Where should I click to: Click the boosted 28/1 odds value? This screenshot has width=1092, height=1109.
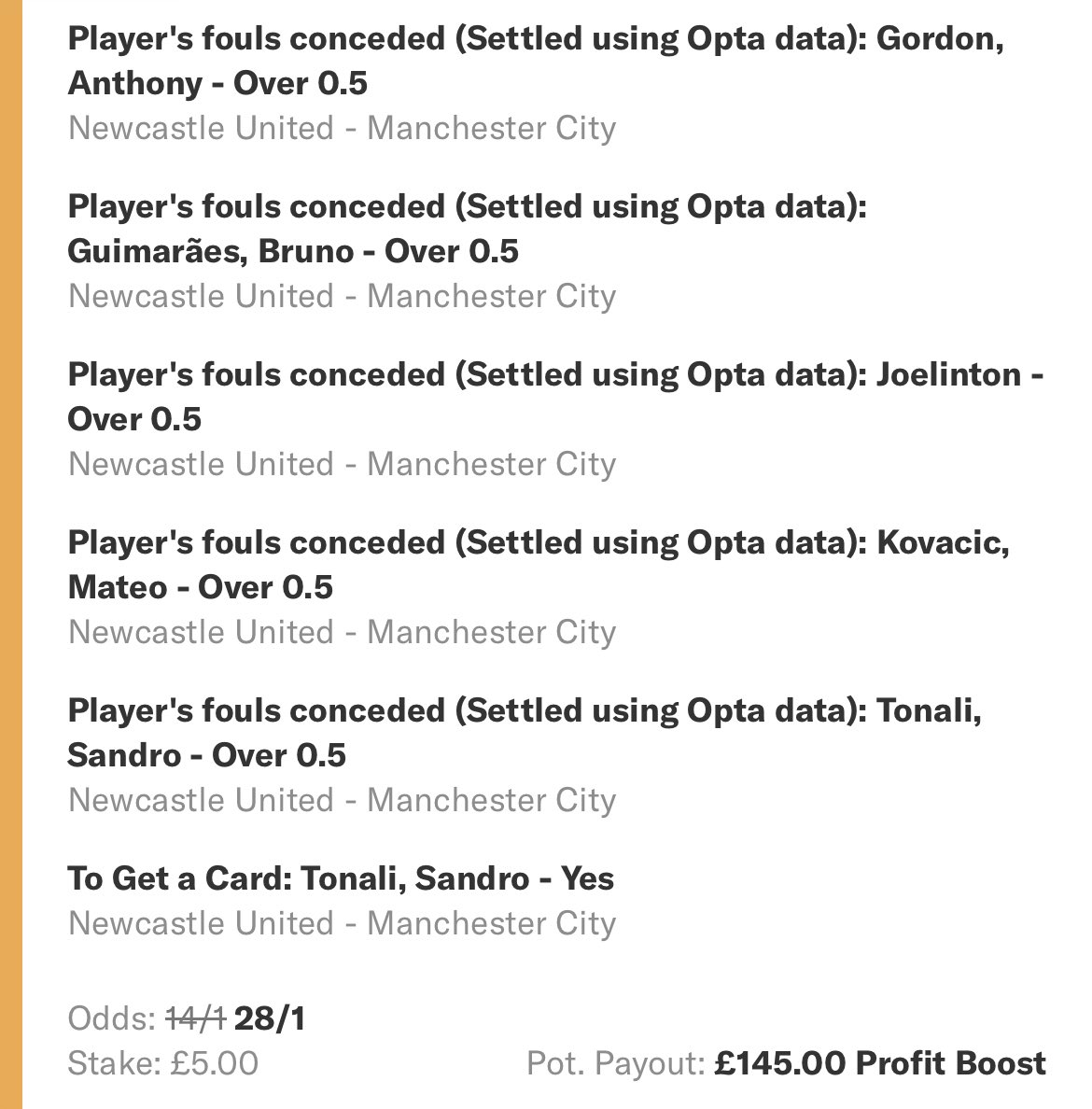pos(270,1018)
